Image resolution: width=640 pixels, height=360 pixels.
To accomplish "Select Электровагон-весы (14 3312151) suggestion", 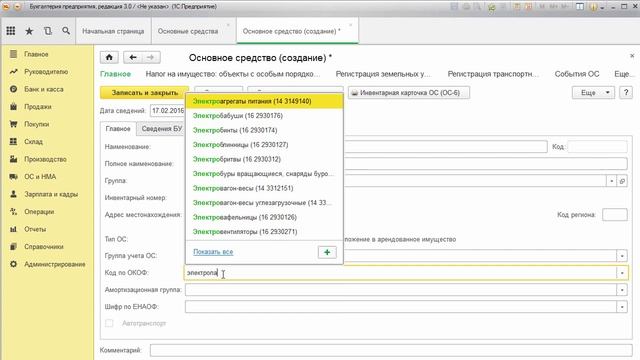I will click(264, 188).
